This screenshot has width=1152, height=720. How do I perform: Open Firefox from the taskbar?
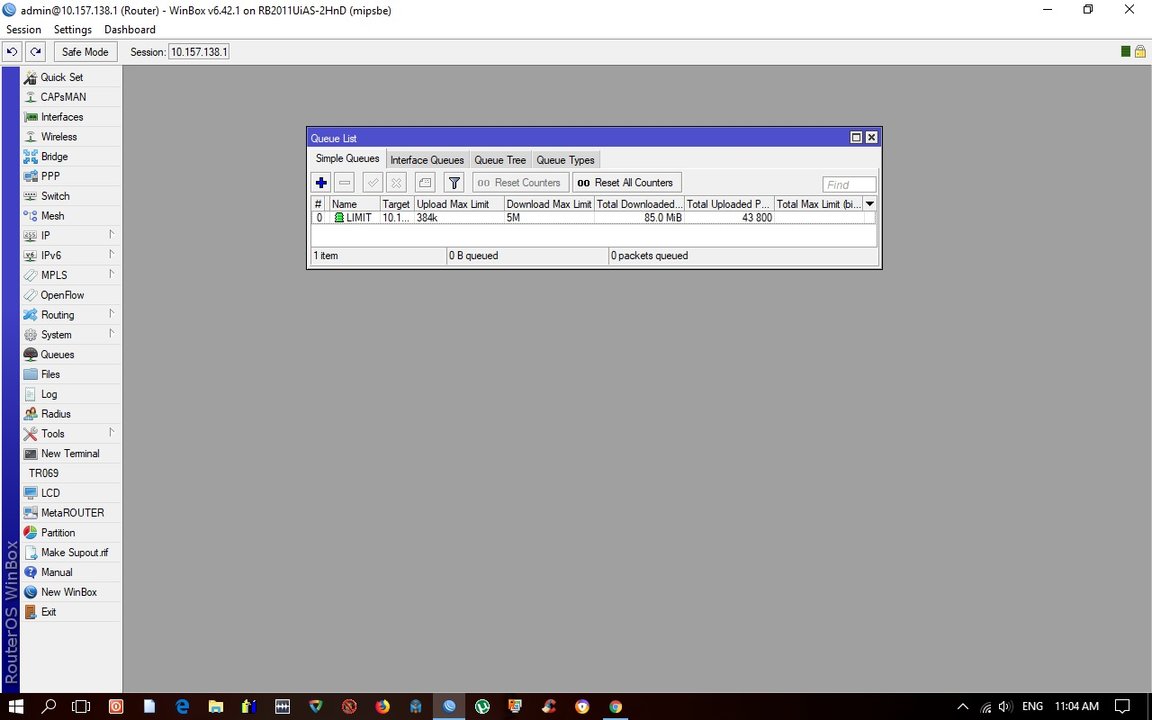[x=382, y=707]
